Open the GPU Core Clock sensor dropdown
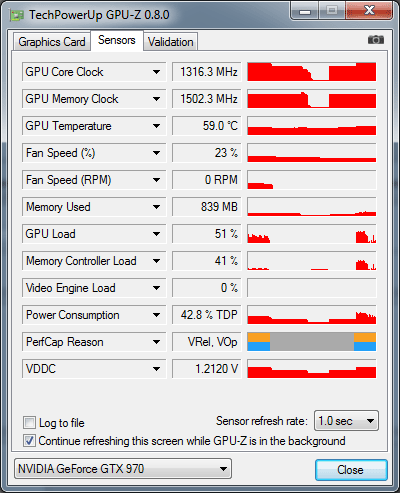 (x=156, y=72)
